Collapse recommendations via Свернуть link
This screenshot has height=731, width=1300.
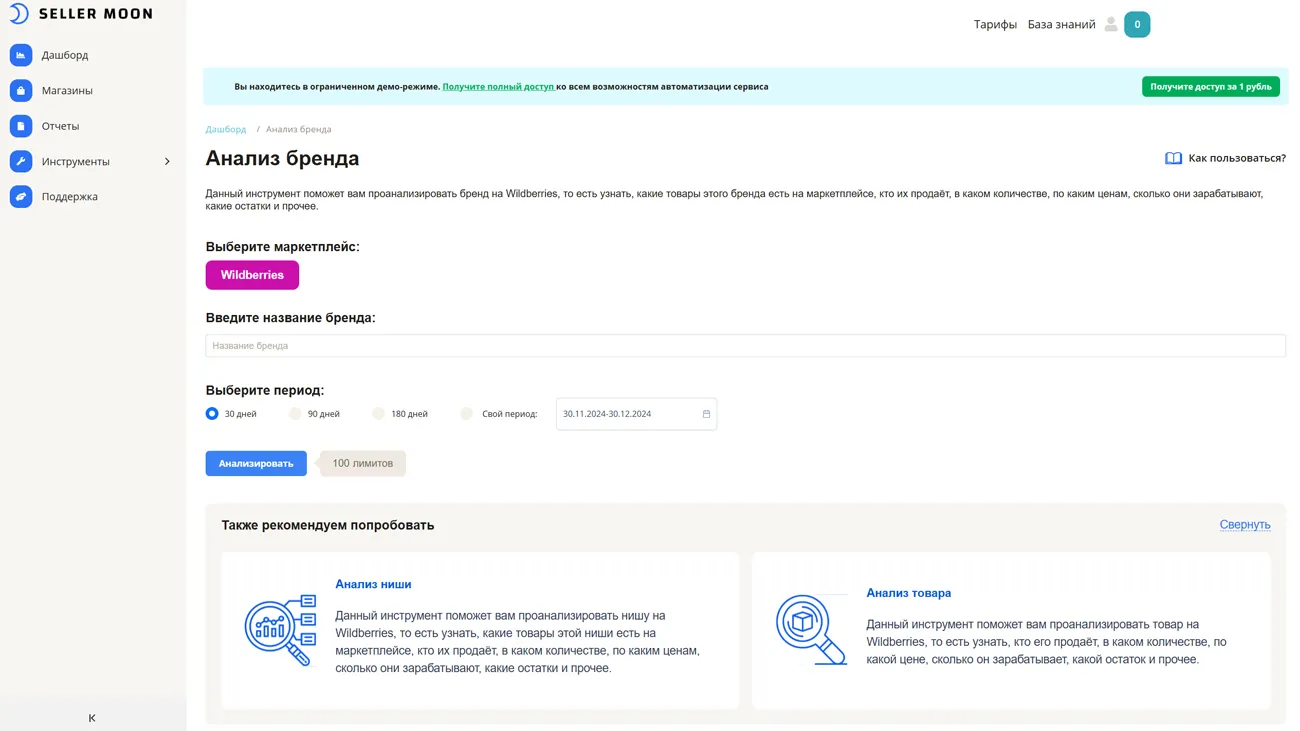click(x=1244, y=525)
